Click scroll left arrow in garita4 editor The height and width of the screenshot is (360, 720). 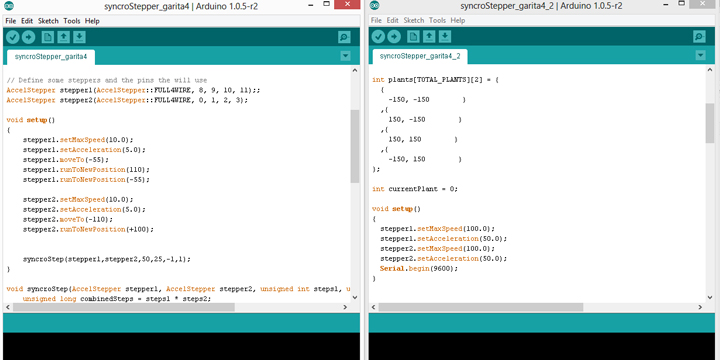8,307
